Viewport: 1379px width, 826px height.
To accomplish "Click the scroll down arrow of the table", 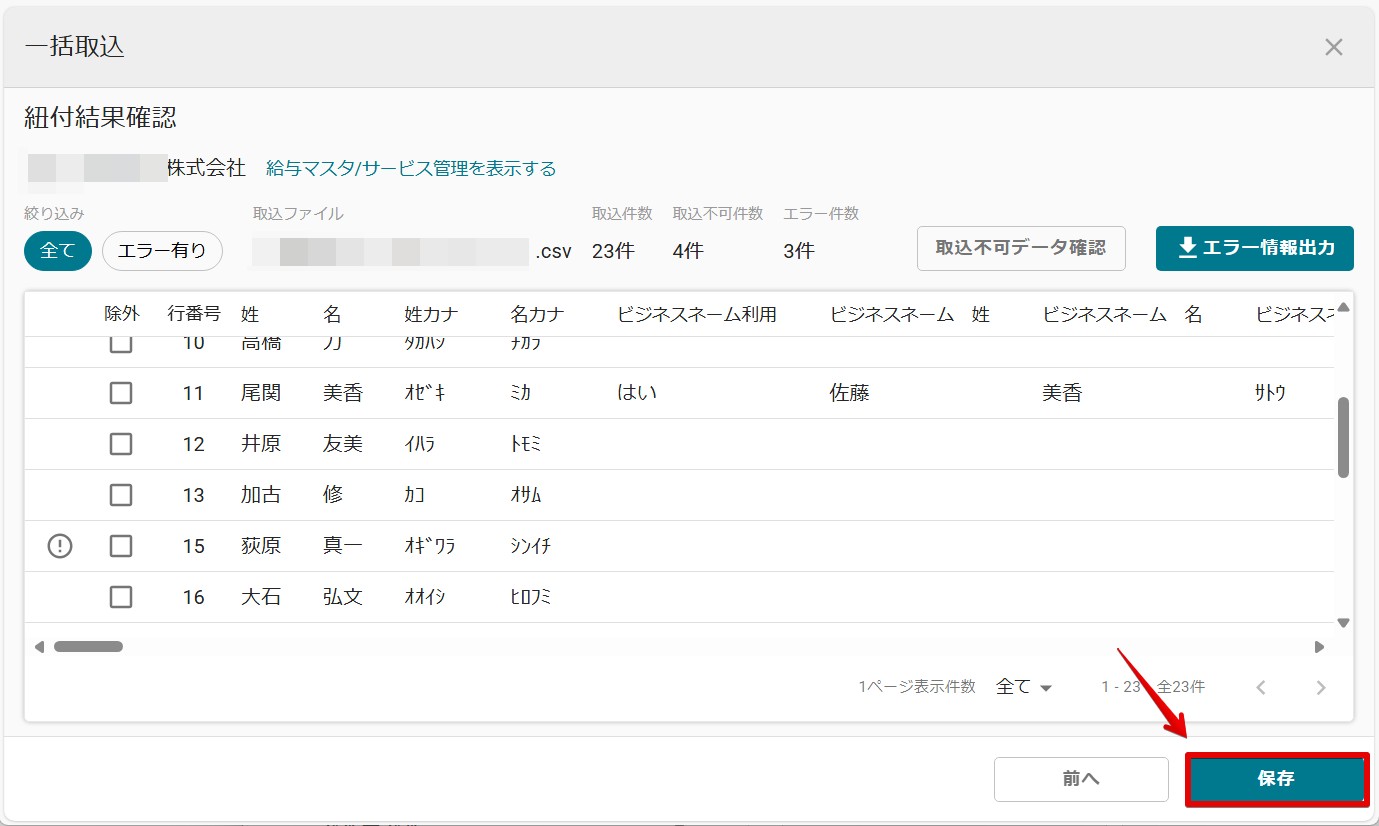I will point(1343,622).
